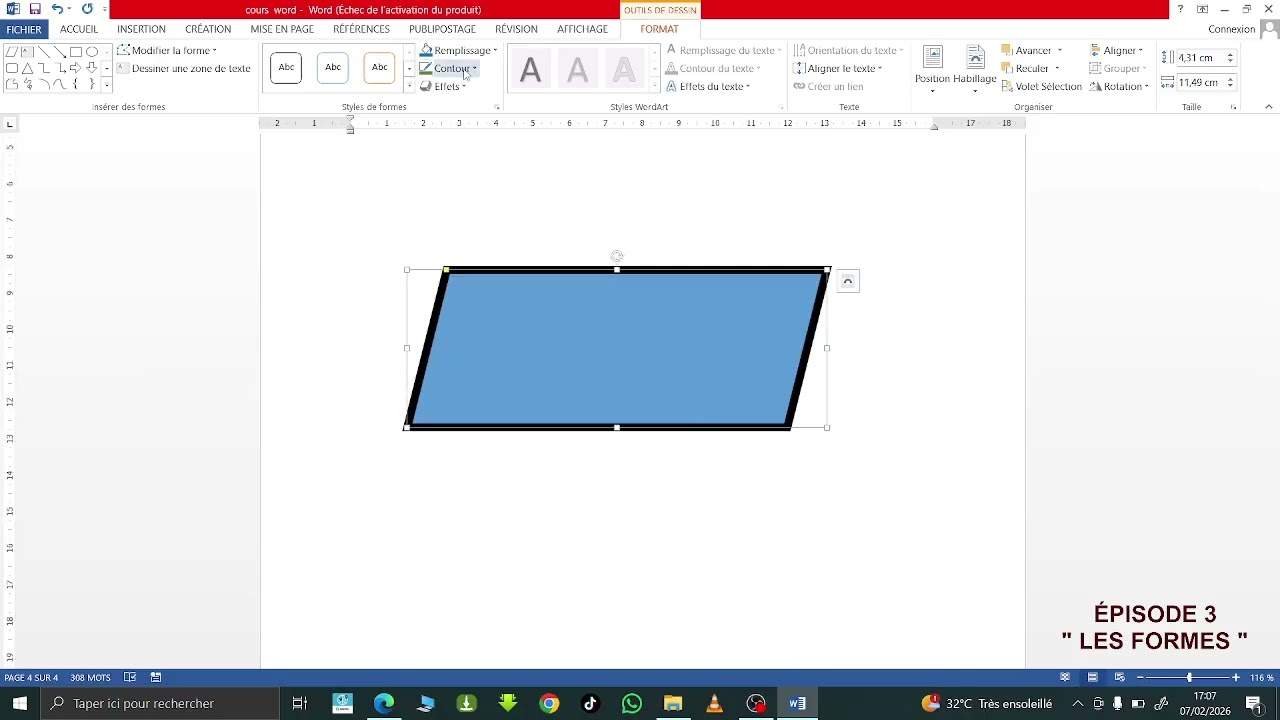This screenshot has height=720, width=1280.
Task: Undo the last action
Action: [x=57, y=9]
